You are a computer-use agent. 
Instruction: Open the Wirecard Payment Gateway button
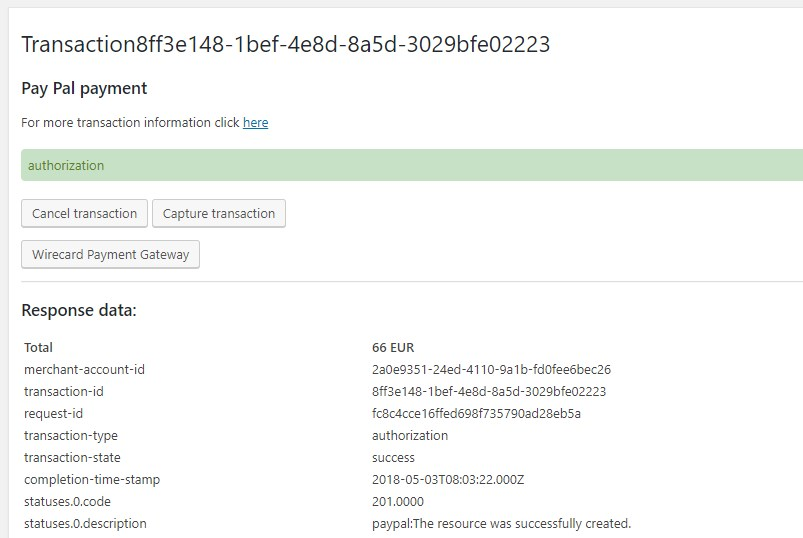point(110,254)
